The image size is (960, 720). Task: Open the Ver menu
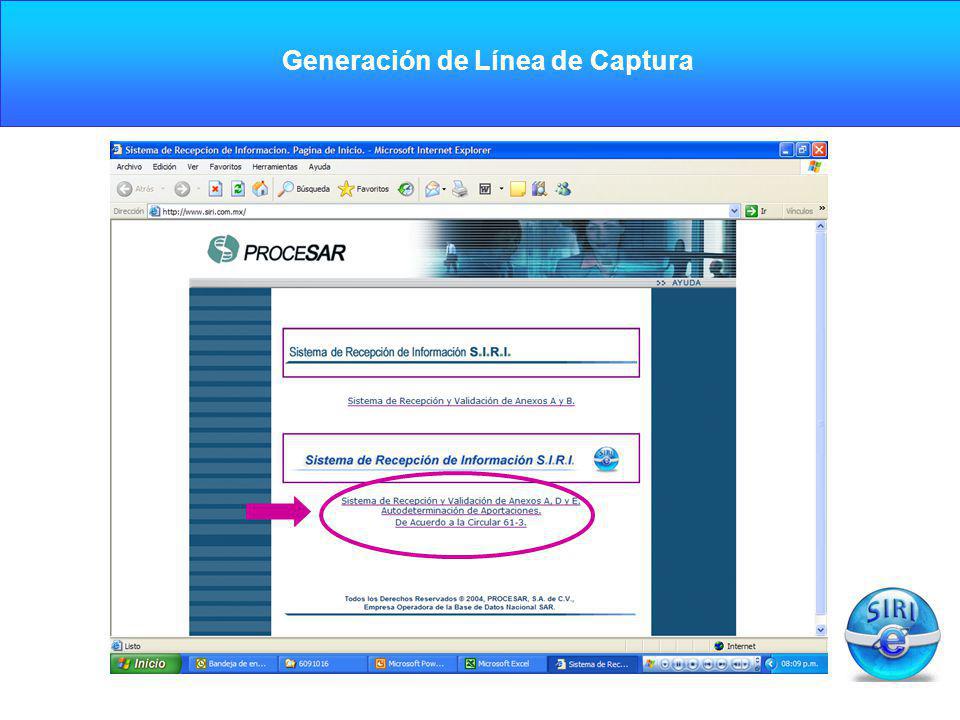[x=193, y=167]
